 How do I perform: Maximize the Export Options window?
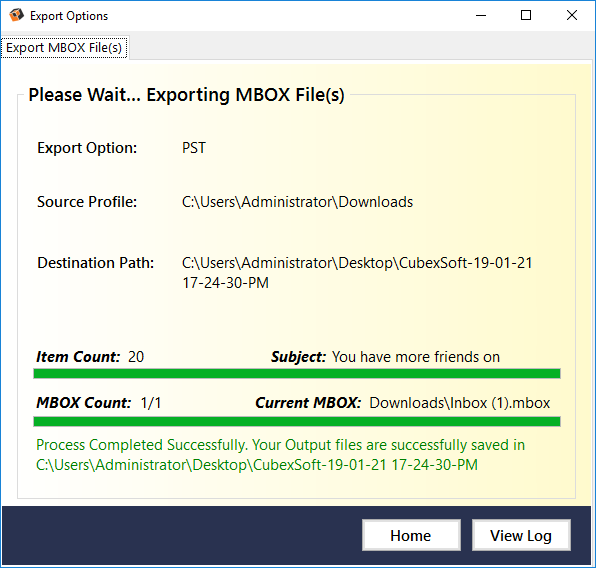pos(526,16)
